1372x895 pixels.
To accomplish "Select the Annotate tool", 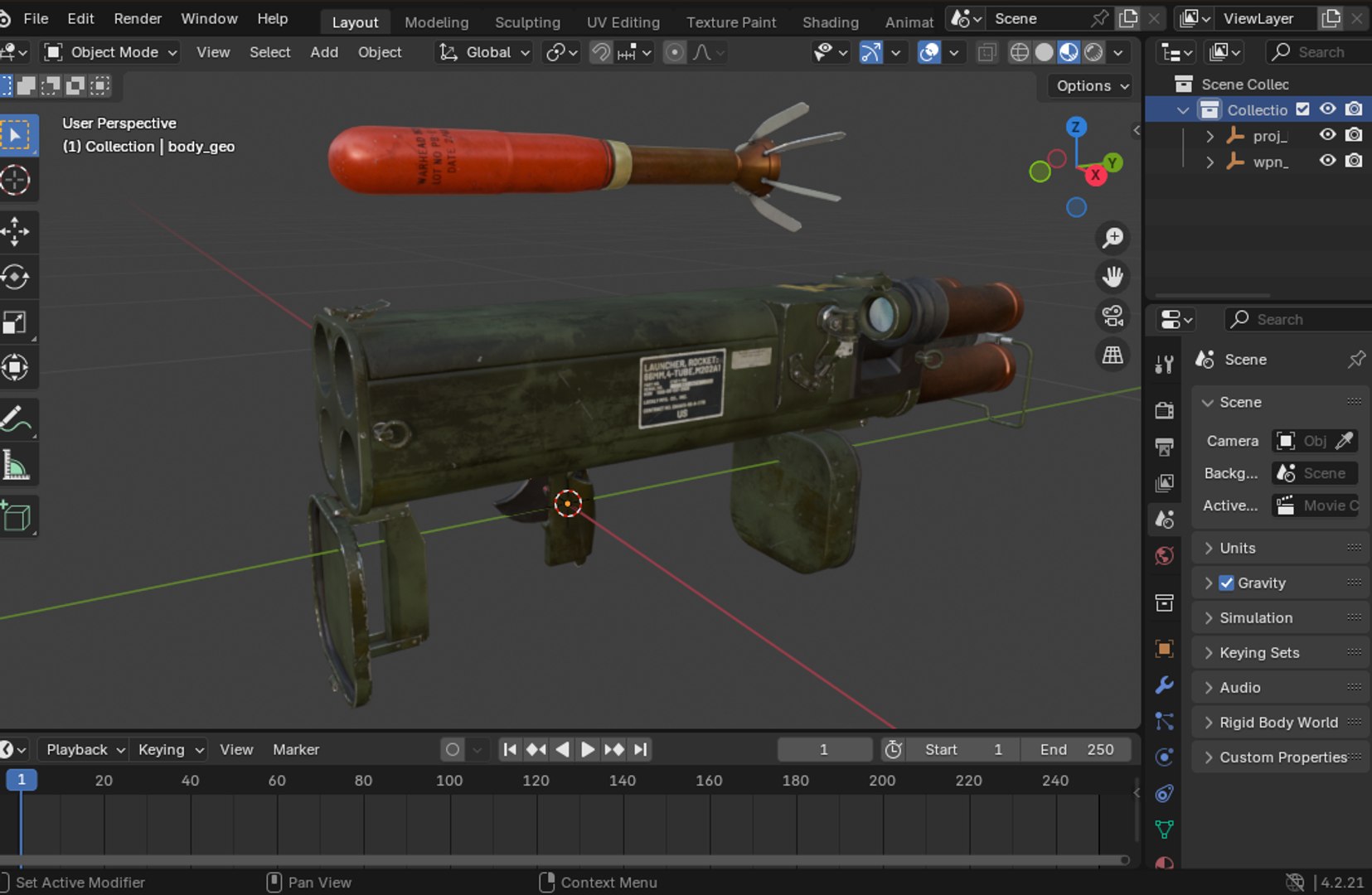I will click(16, 420).
